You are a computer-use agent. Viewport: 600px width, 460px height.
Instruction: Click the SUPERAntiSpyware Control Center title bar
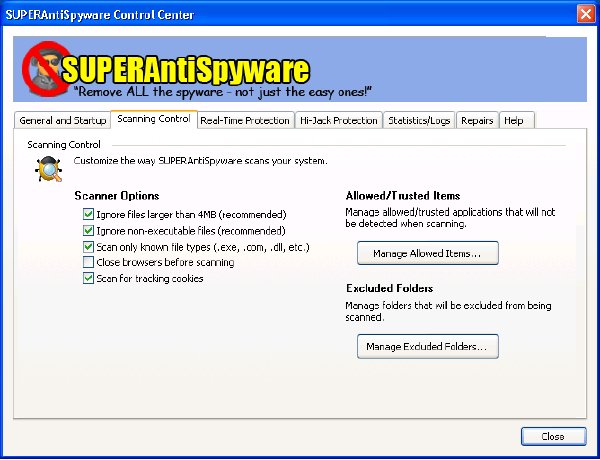click(287, 15)
